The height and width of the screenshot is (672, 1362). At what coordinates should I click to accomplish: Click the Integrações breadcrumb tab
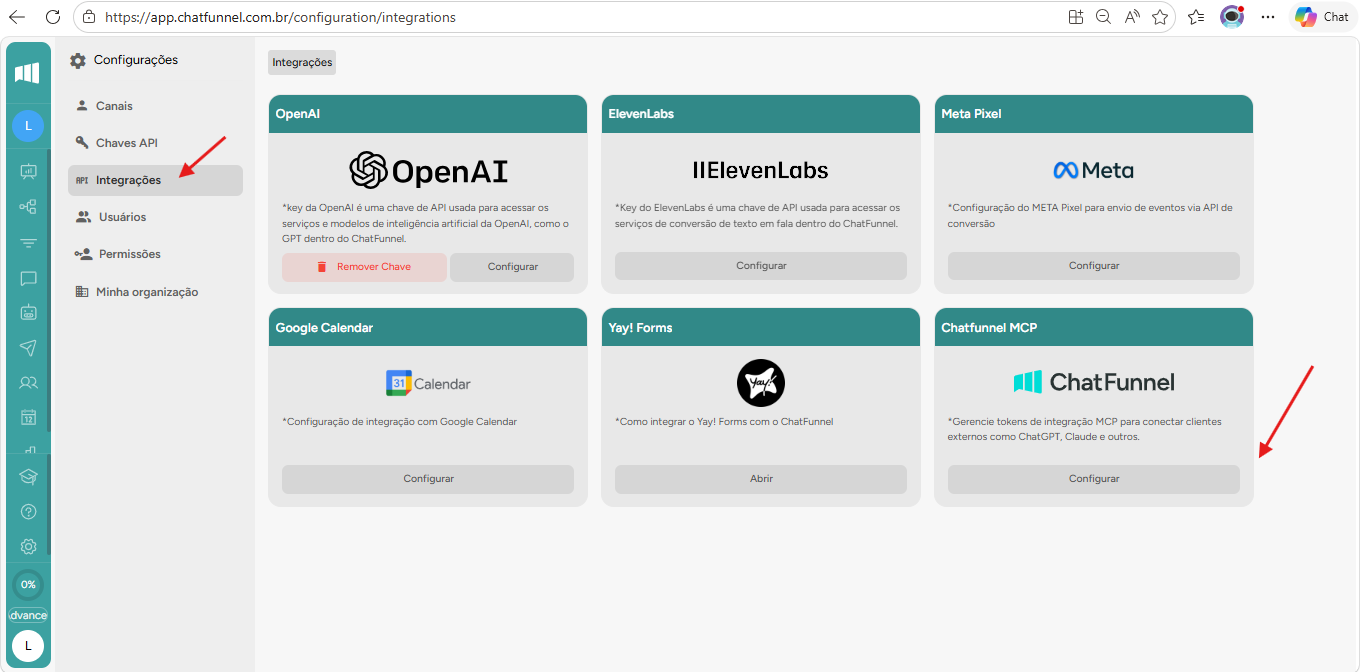pyautogui.click(x=302, y=62)
